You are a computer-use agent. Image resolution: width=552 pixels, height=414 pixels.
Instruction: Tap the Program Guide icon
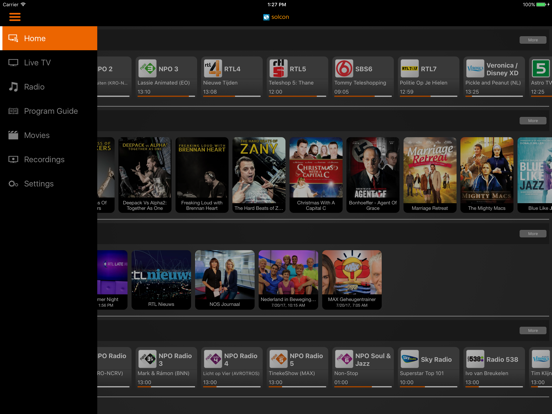point(13,111)
